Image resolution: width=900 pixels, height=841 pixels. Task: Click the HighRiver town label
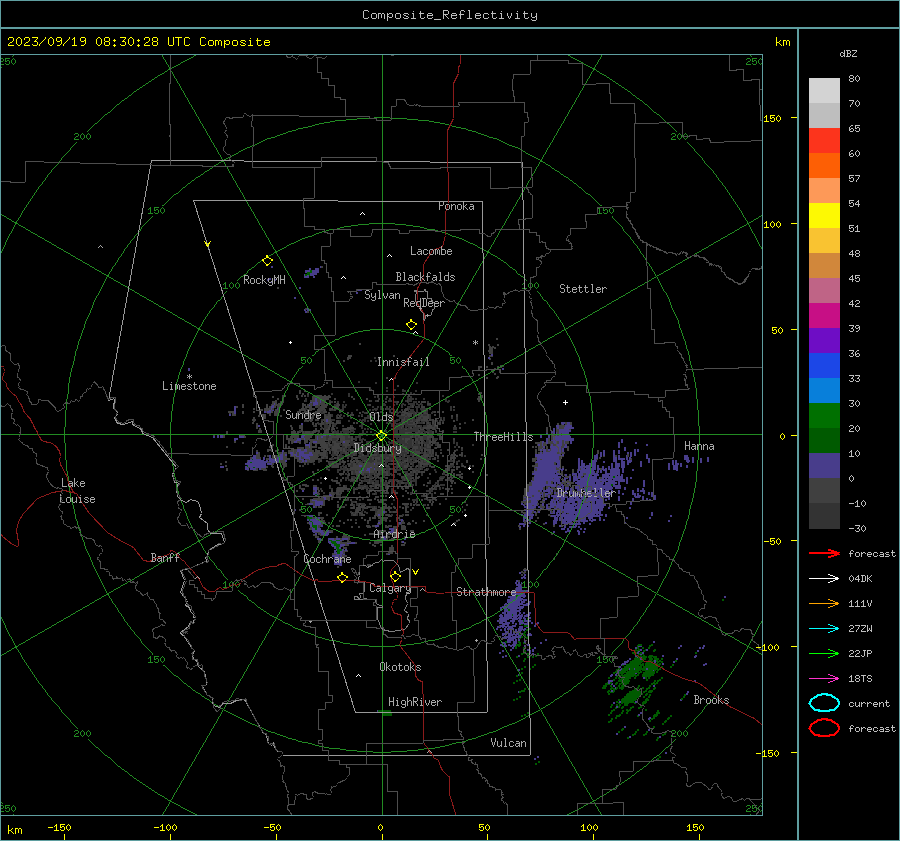coord(415,702)
